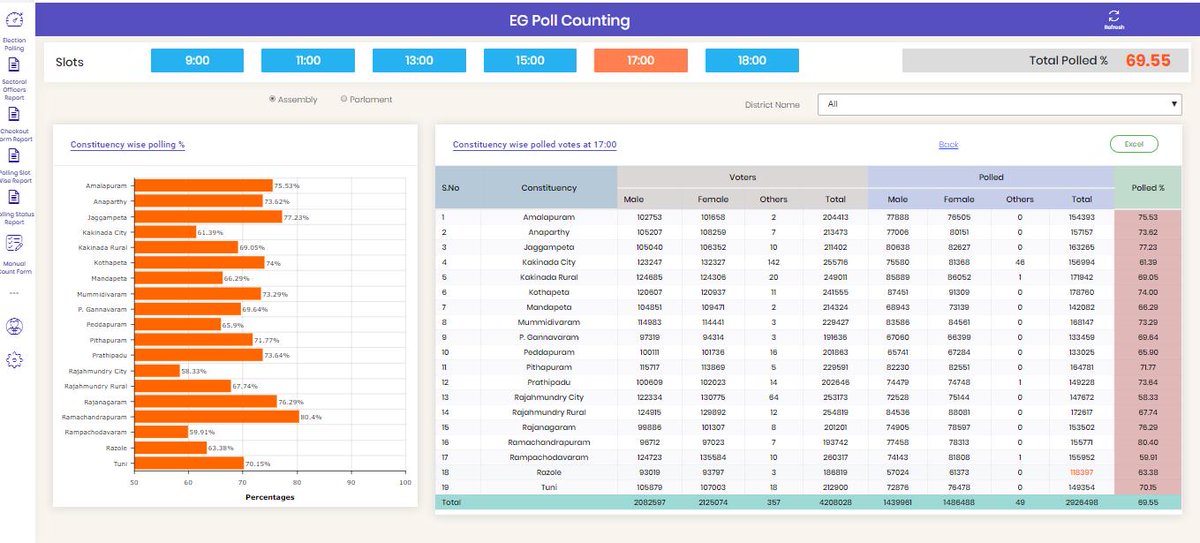This screenshot has height=543, width=1200.
Task: Click Rampachodavaram in the table
Action: click(x=549, y=457)
